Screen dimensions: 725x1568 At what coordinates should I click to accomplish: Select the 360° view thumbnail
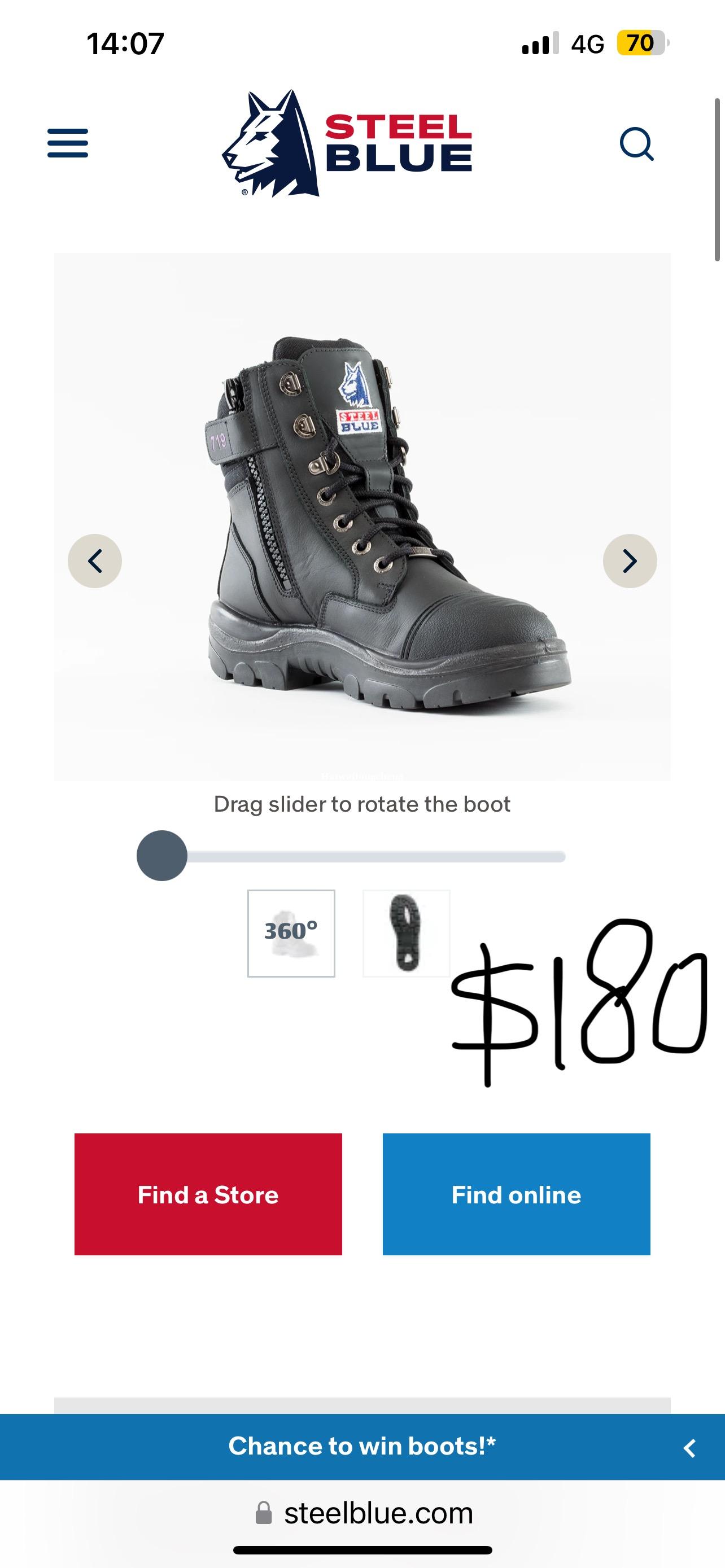tap(291, 933)
